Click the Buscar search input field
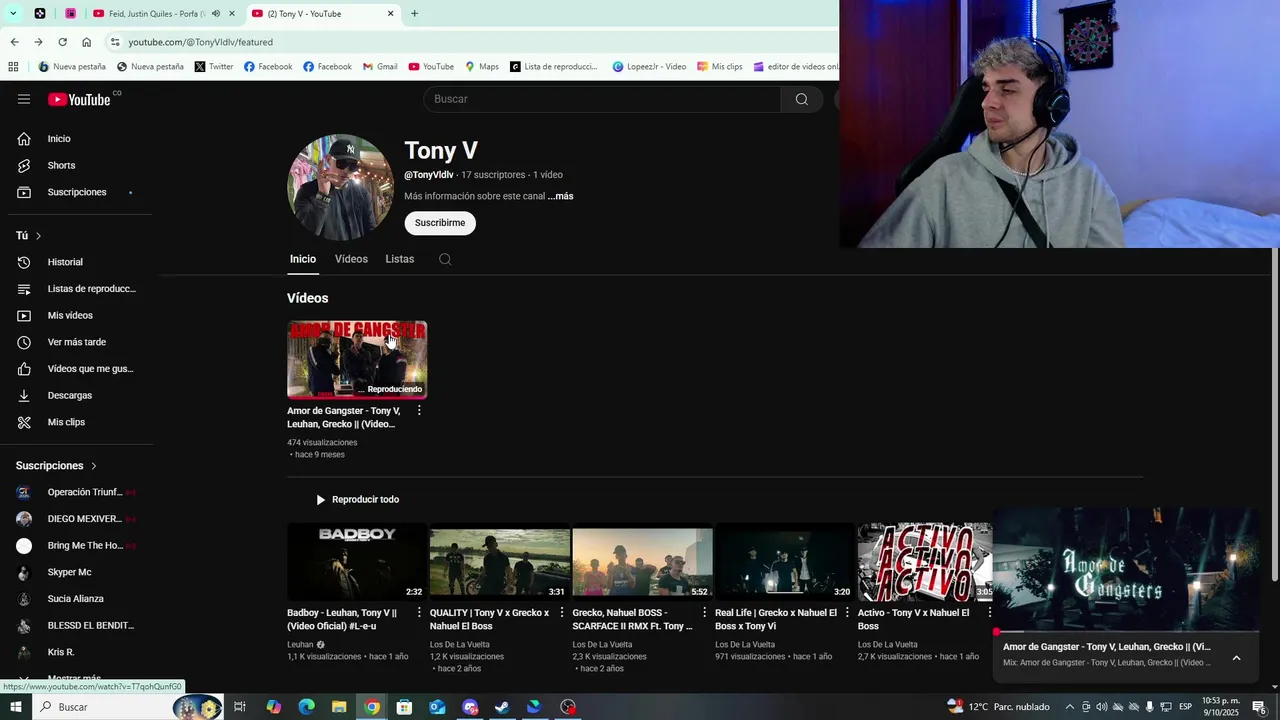Viewport: 1280px width, 720px height. click(x=602, y=99)
